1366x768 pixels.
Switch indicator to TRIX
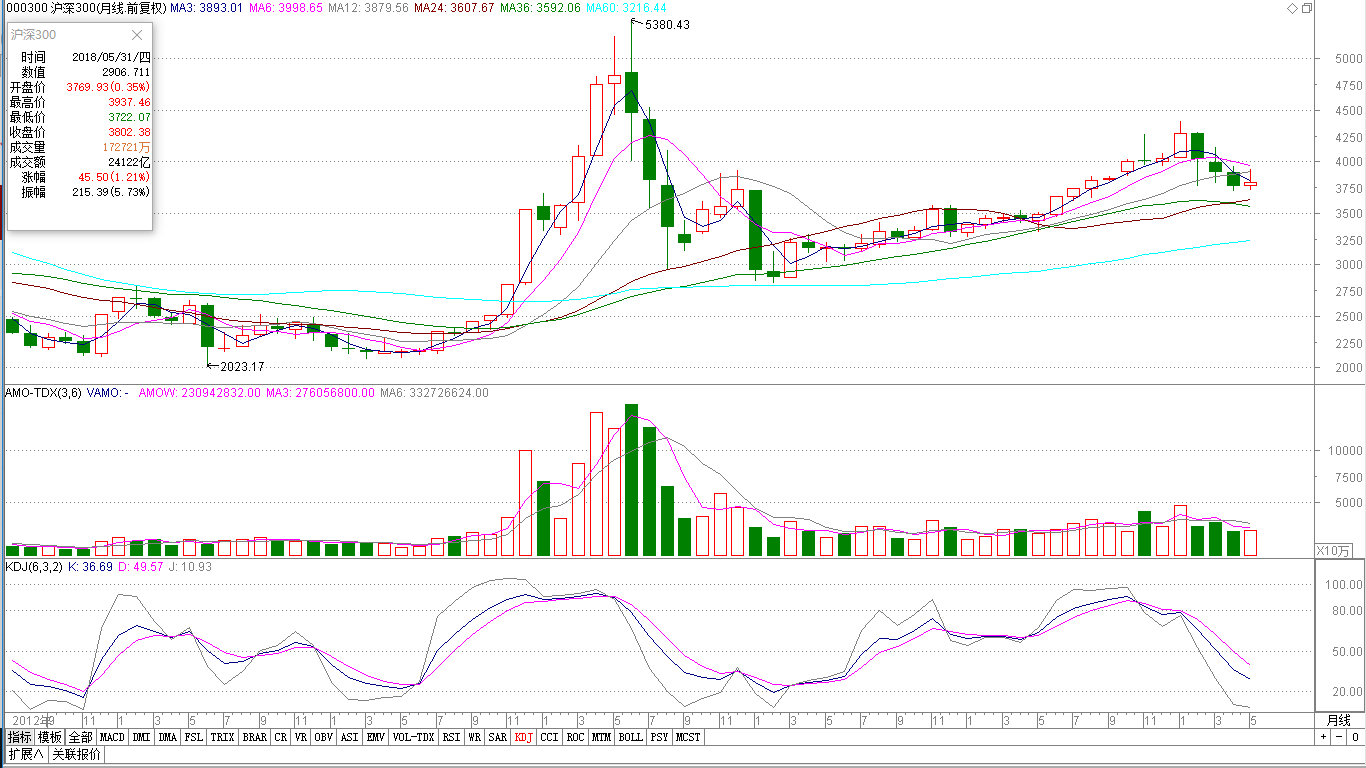(x=222, y=737)
